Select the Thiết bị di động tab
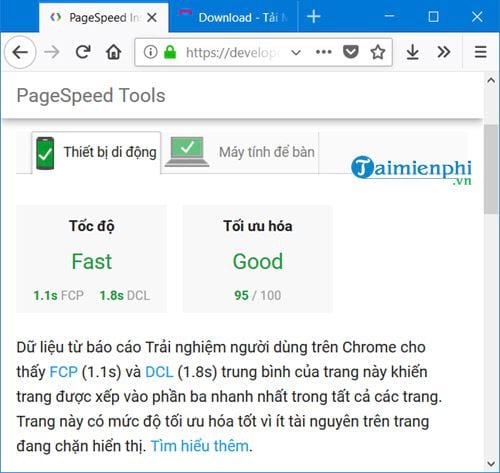Screen dimensions: 500x473 pyautogui.click(x=96, y=153)
